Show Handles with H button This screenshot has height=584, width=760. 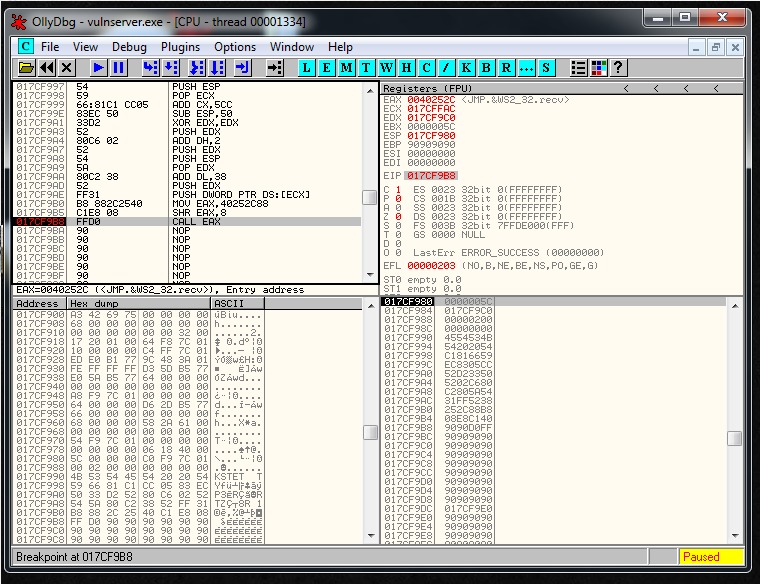pyautogui.click(x=407, y=68)
